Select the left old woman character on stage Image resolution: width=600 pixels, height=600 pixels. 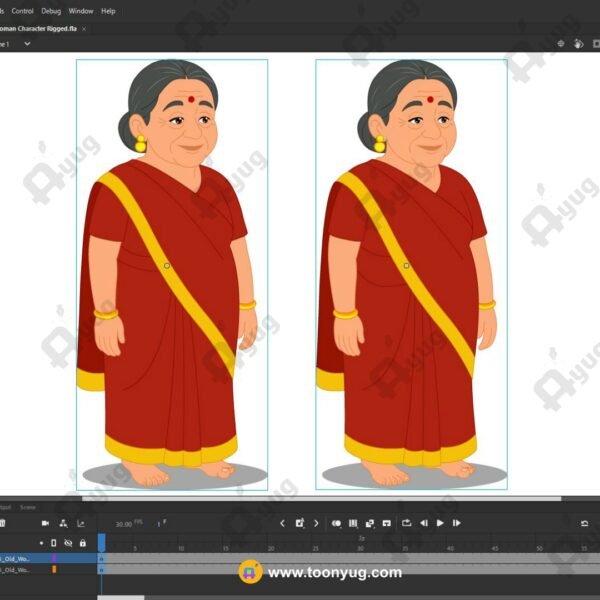tap(172, 274)
